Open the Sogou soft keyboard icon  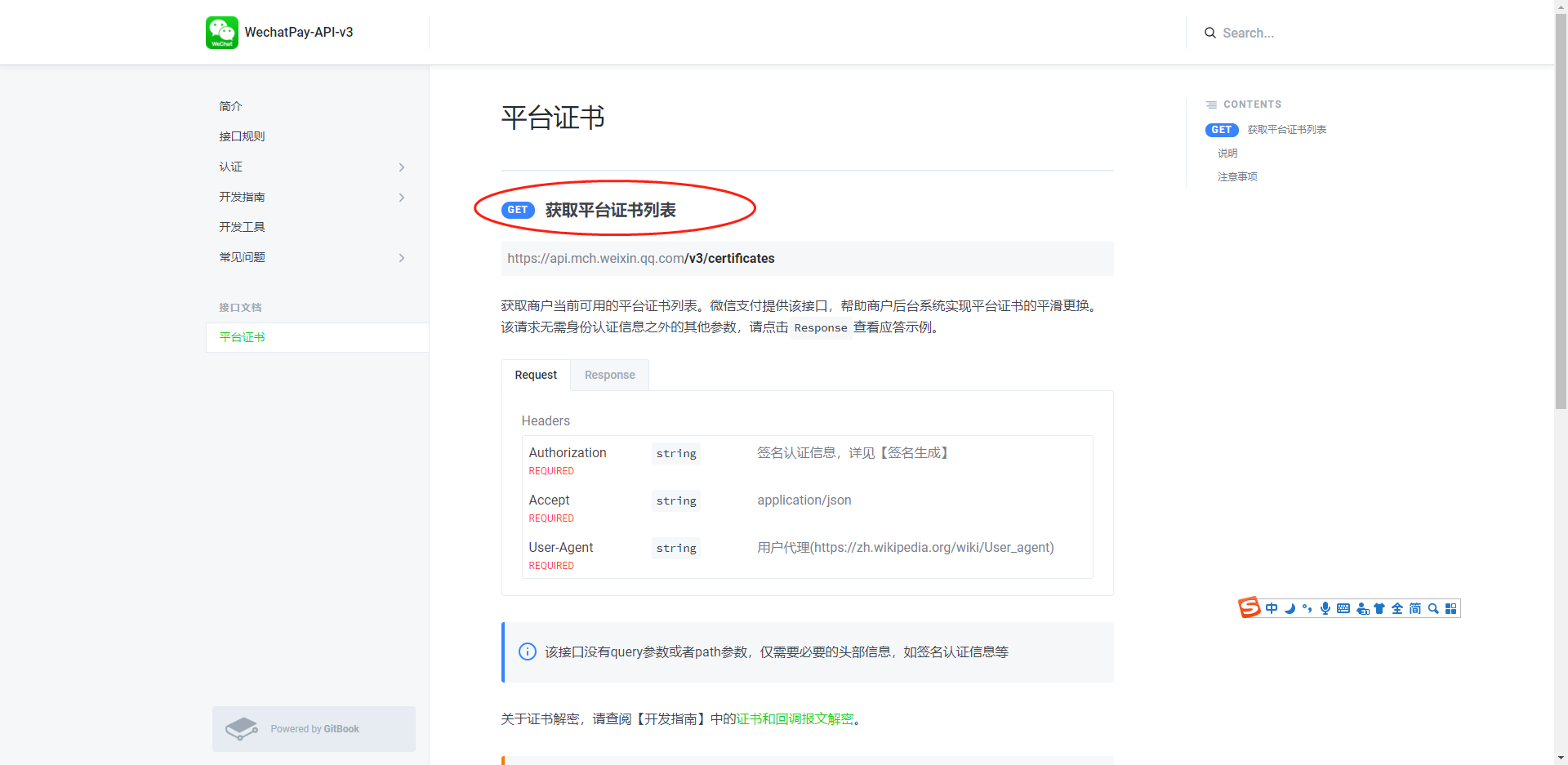(x=1343, y=608)
